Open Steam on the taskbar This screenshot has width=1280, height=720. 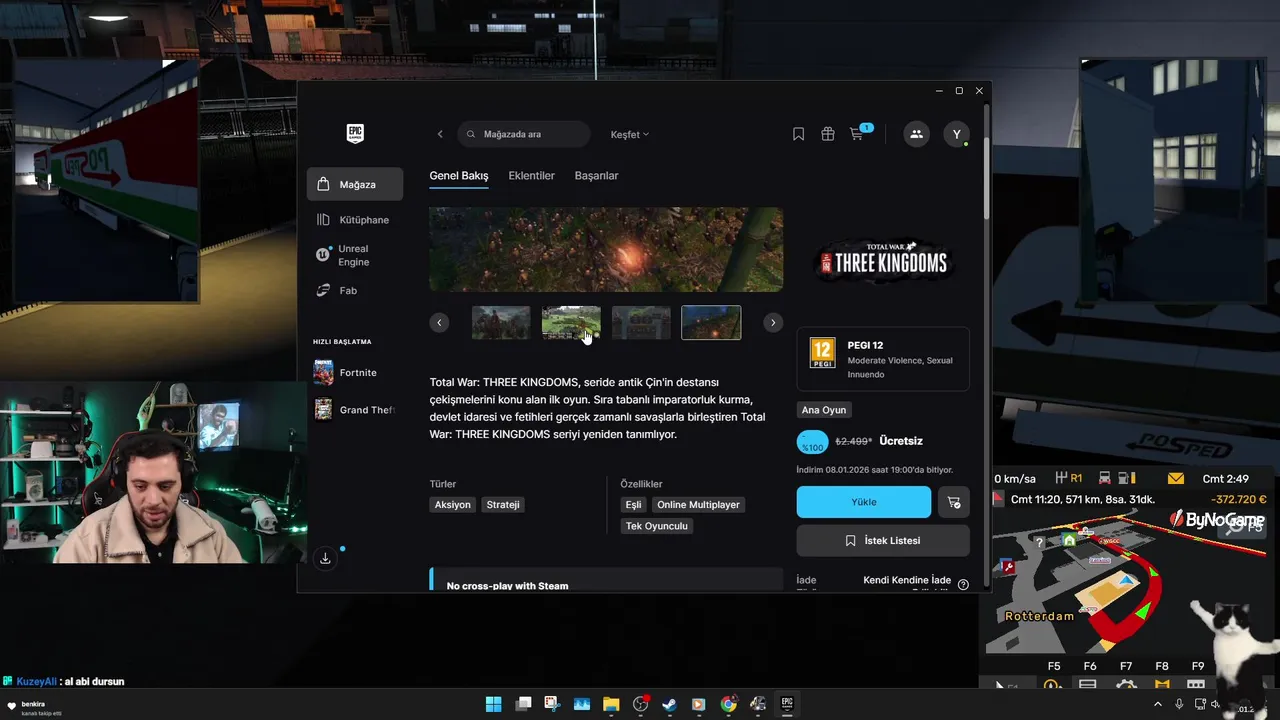tap(669, 704)
